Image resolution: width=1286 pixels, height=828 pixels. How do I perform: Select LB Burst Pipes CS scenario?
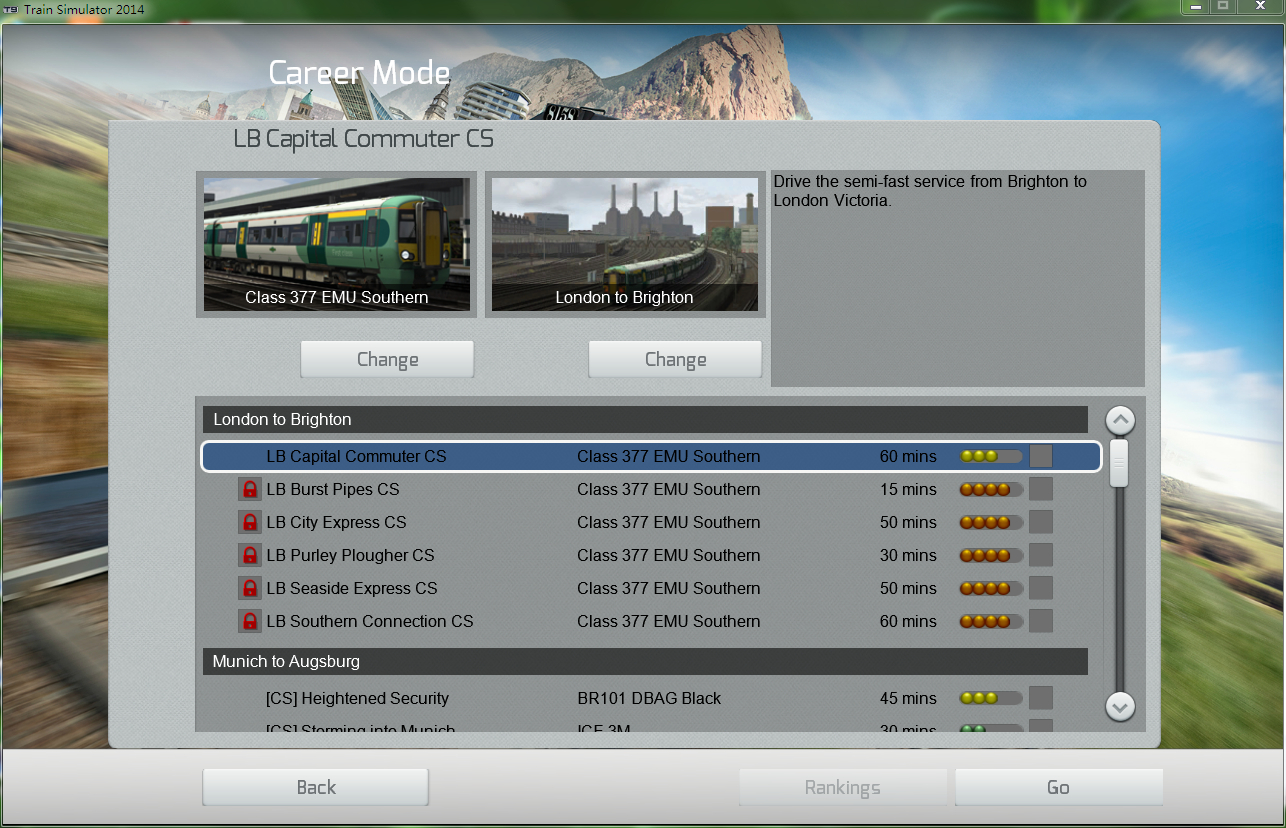(x=645, y=489)
